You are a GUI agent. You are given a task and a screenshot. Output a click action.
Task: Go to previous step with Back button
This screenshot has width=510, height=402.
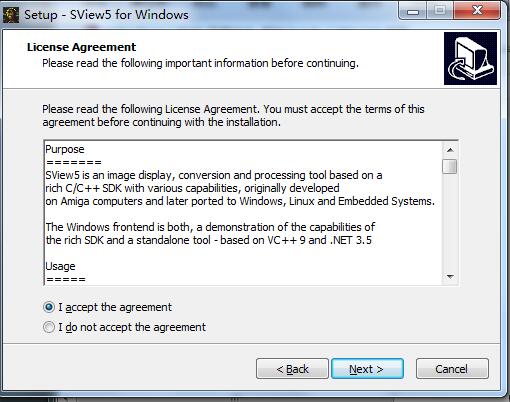coord(292,369)
